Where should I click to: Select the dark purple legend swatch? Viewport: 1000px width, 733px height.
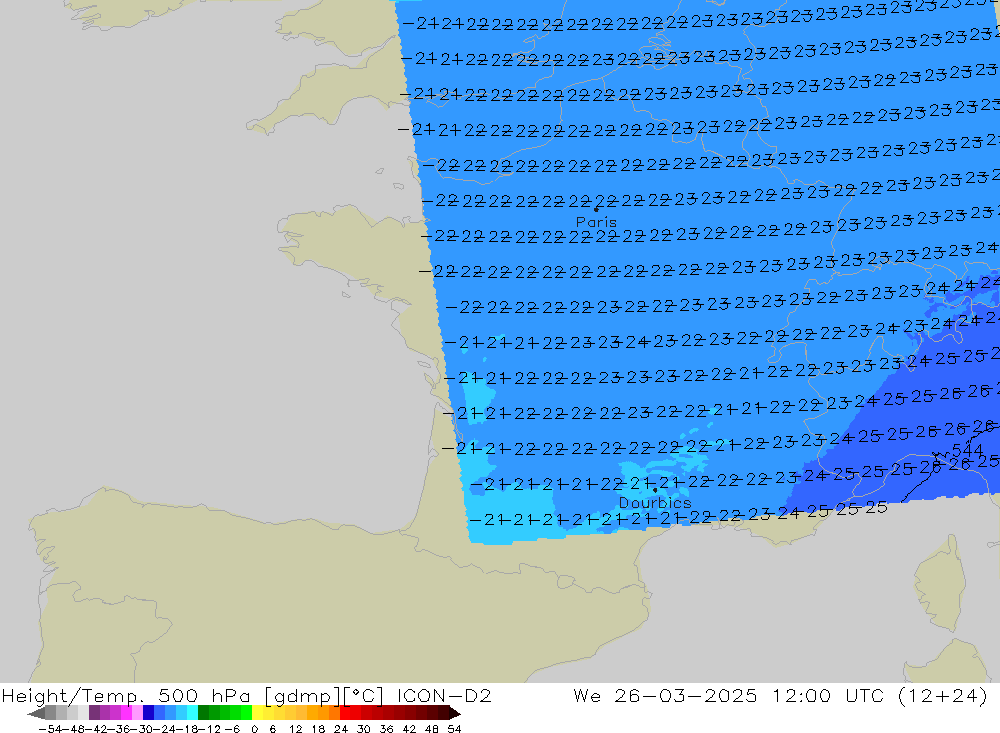[94, 713]
